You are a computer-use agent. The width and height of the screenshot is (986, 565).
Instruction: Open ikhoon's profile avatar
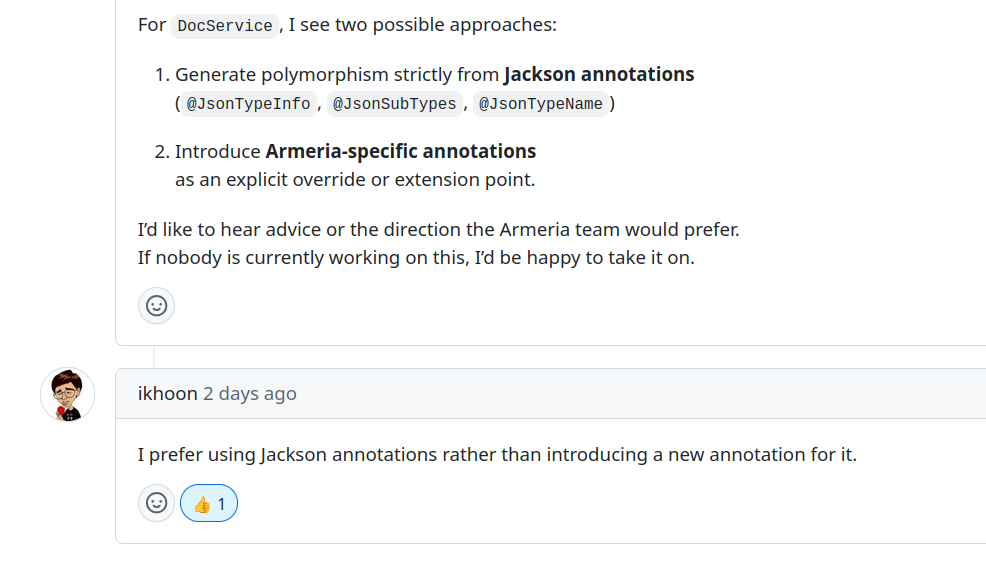[67, 394]
